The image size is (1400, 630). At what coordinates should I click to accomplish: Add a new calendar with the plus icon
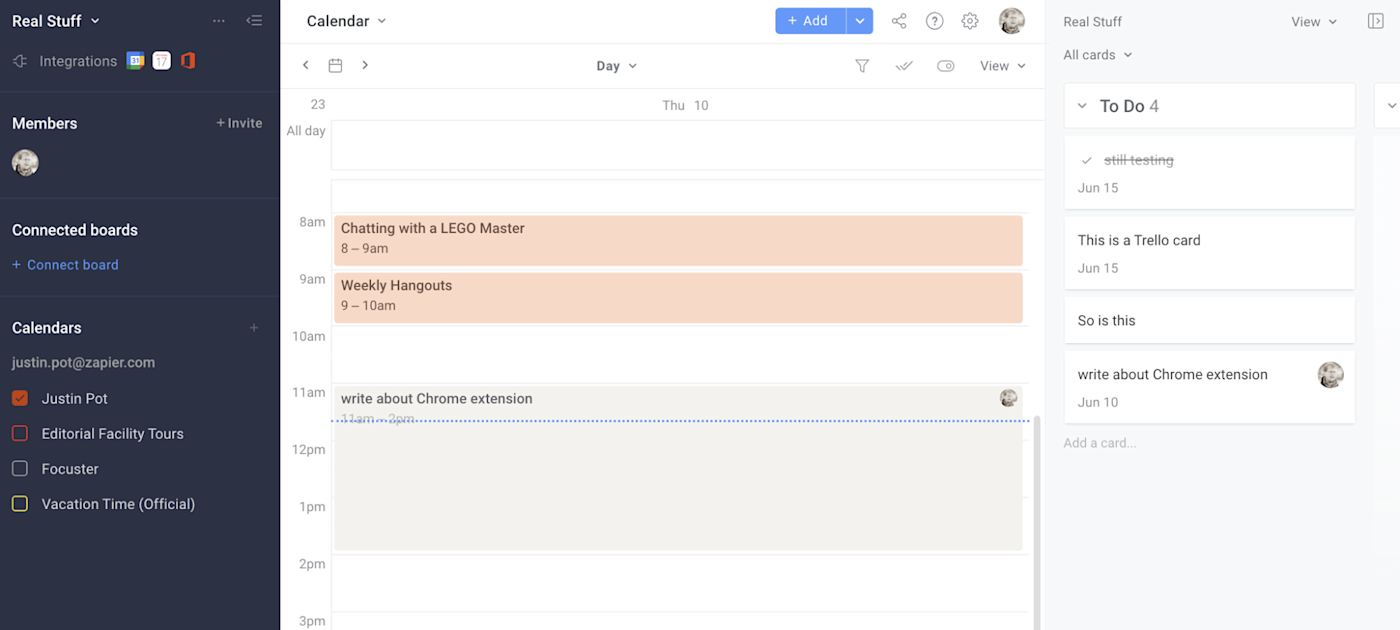(x=254, y=328)
